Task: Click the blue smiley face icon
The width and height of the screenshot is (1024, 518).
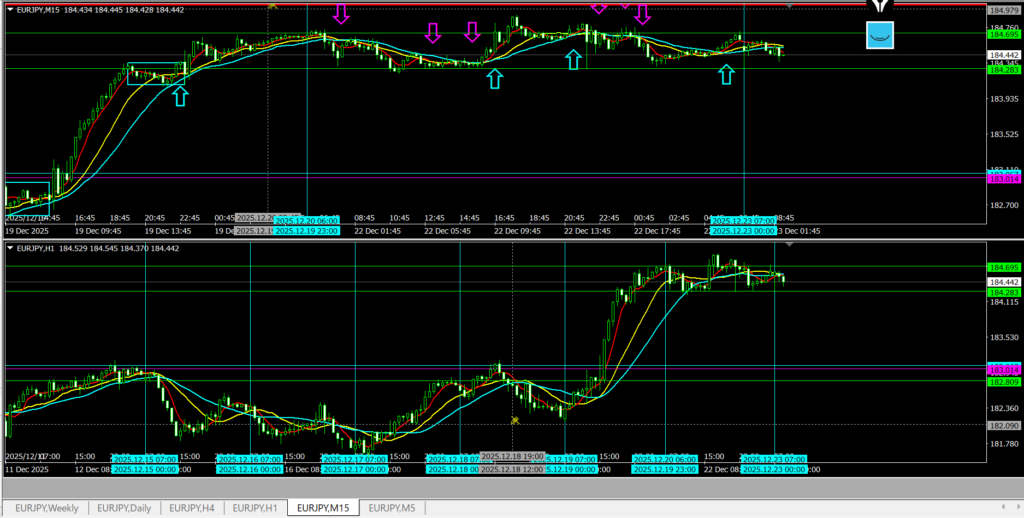Action: pos(880,35)
